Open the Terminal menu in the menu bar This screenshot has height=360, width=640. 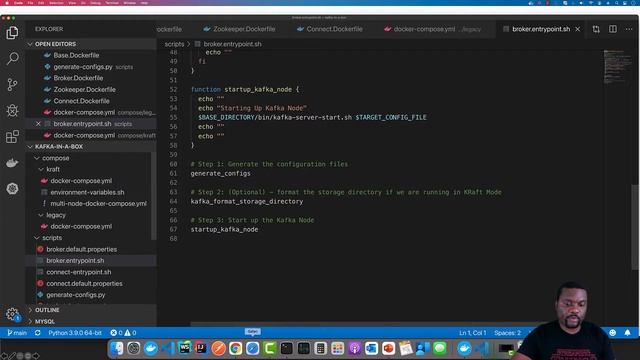pyautogui.click(x=112, y=3)
